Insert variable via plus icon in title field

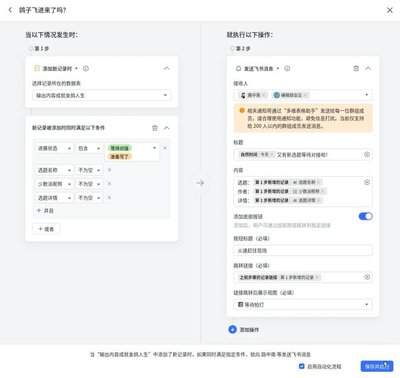pyautogui.click(x=367, y=154)
